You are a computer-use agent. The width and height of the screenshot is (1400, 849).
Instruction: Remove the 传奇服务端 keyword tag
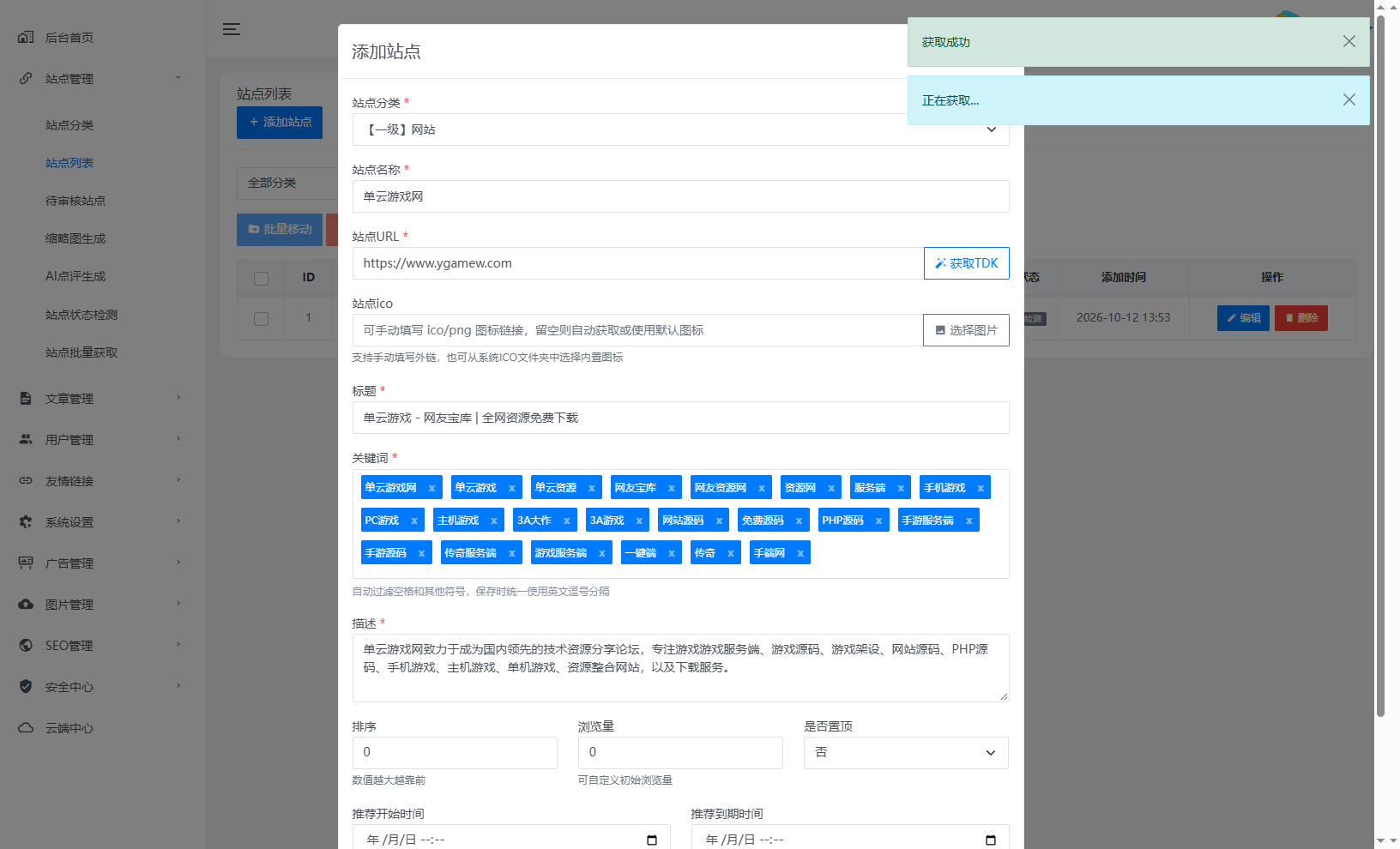click(x=511, y=553)
